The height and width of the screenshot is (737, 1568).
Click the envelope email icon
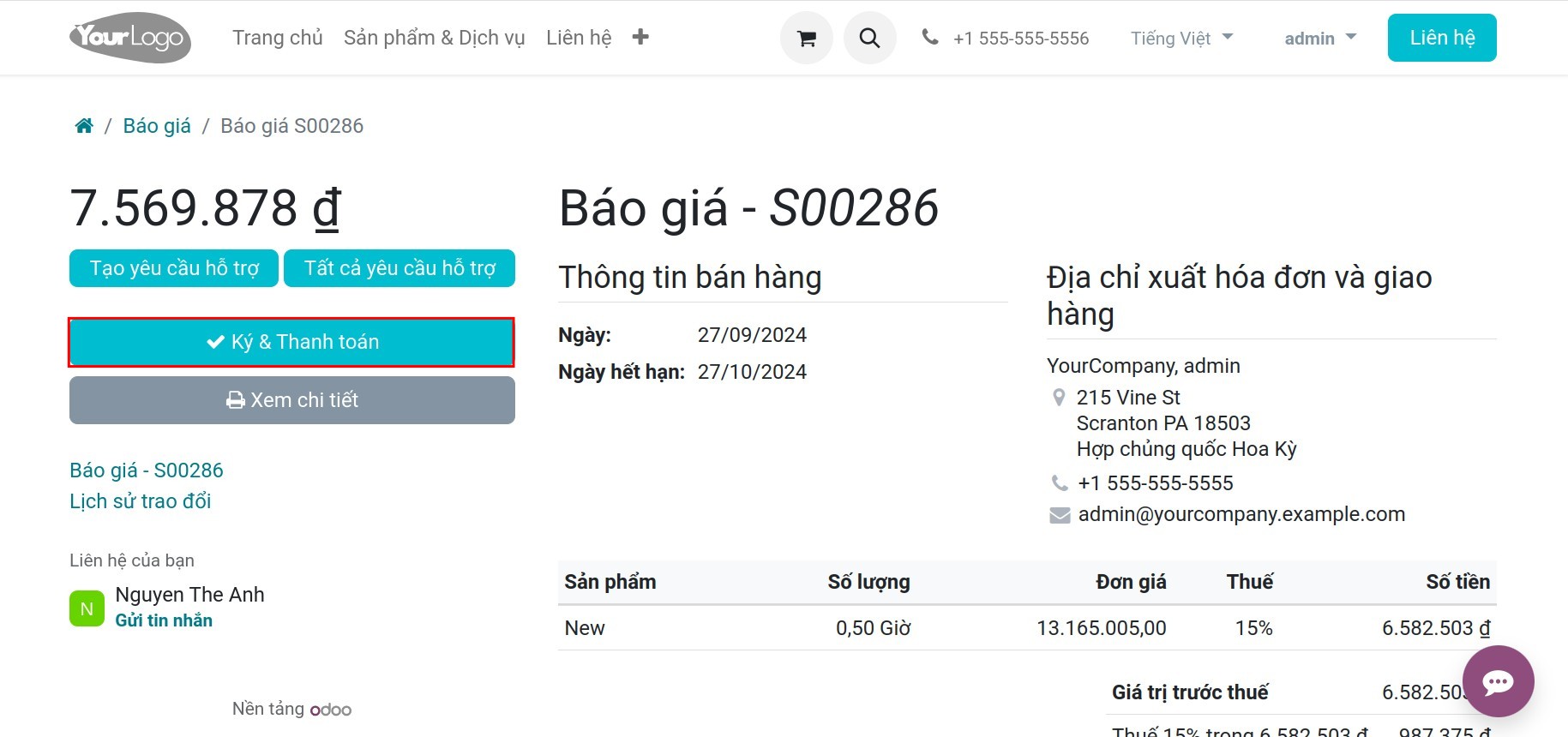click(1060, 515)
